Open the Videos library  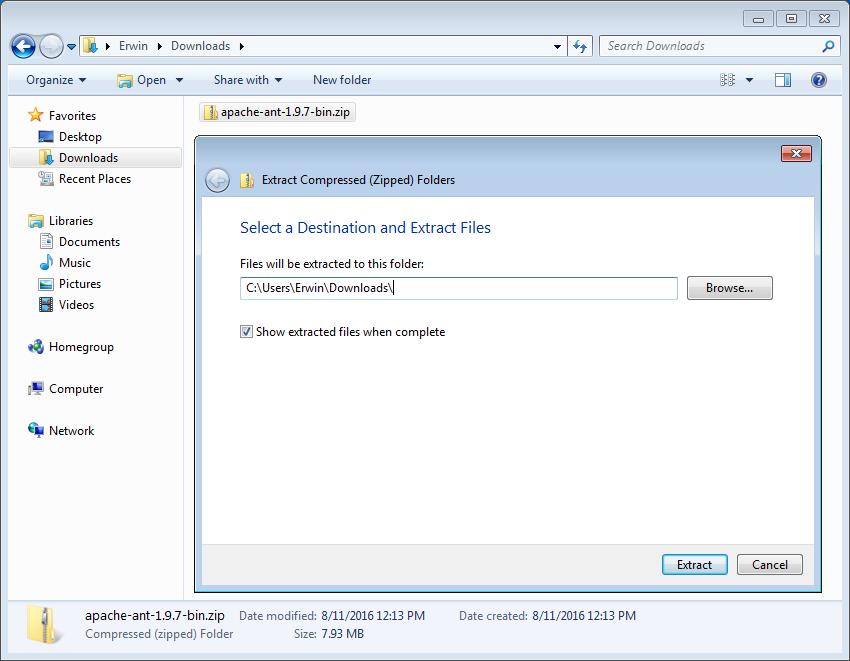coord(76,305)
